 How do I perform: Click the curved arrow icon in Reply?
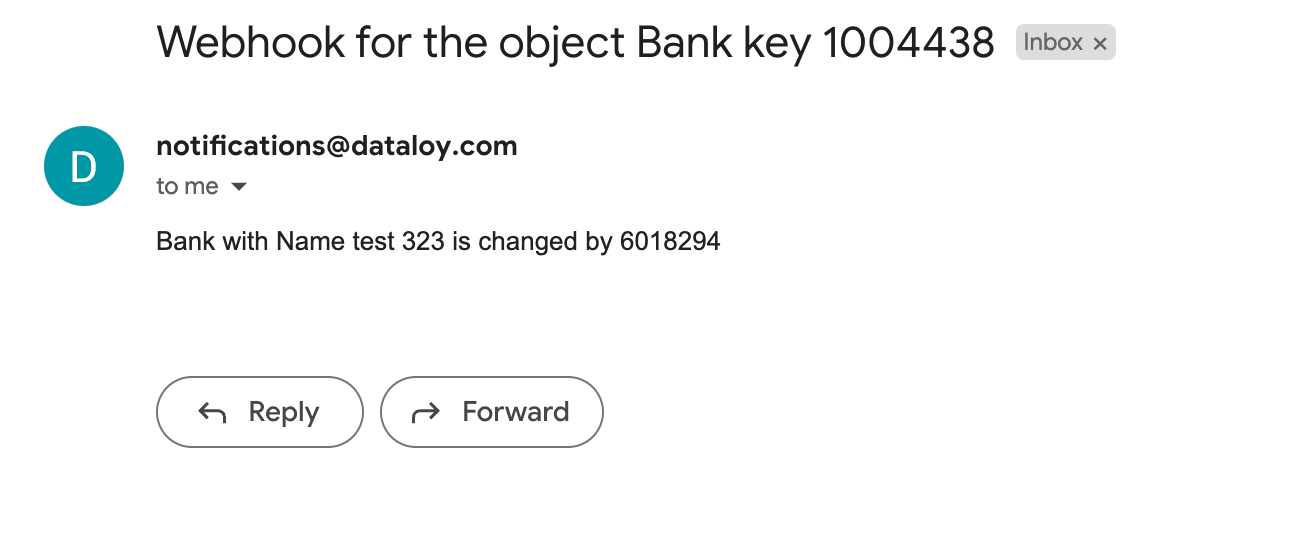[212, 412]
